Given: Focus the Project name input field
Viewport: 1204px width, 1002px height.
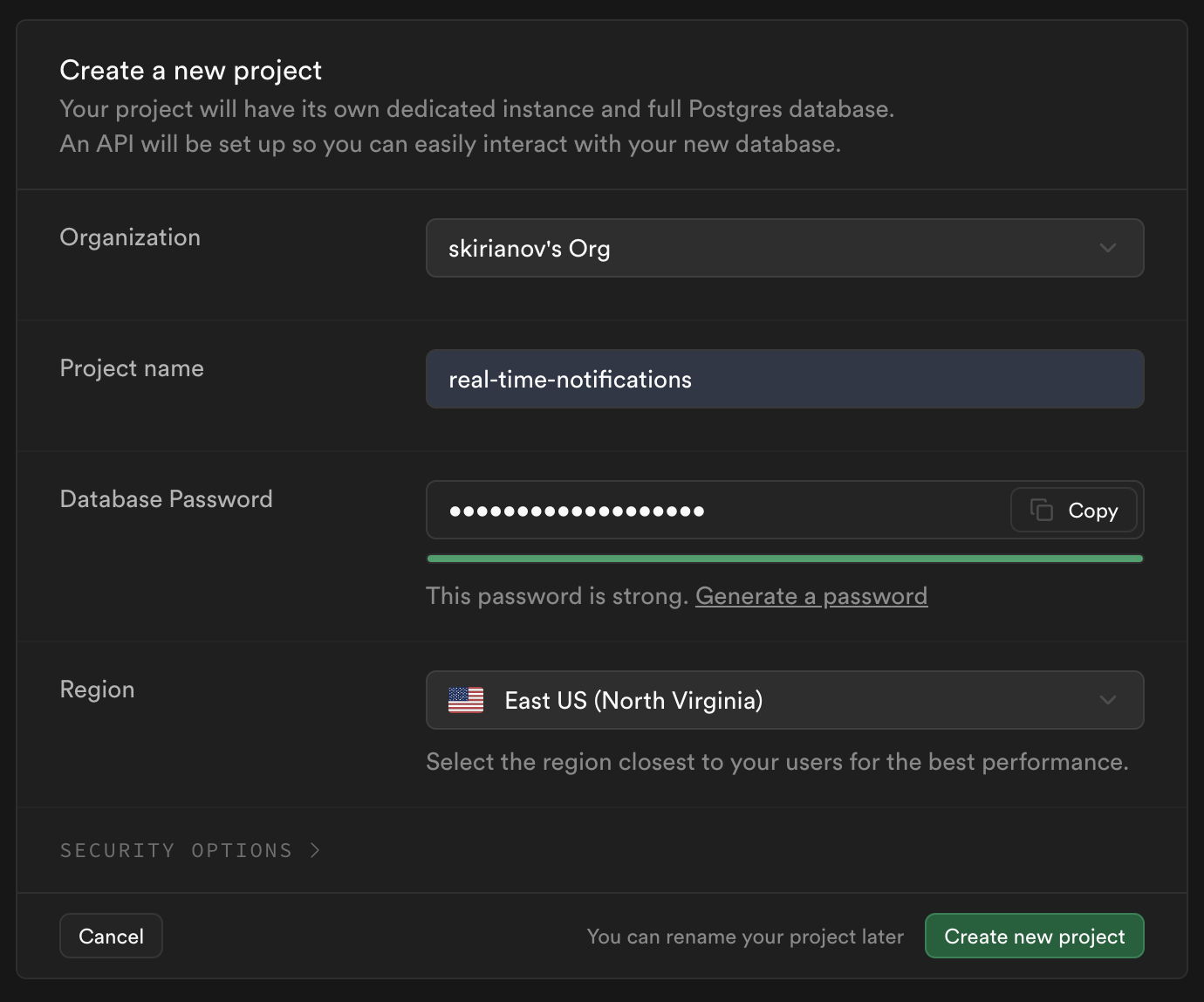Looking at the screenshot, I should 784,379.
